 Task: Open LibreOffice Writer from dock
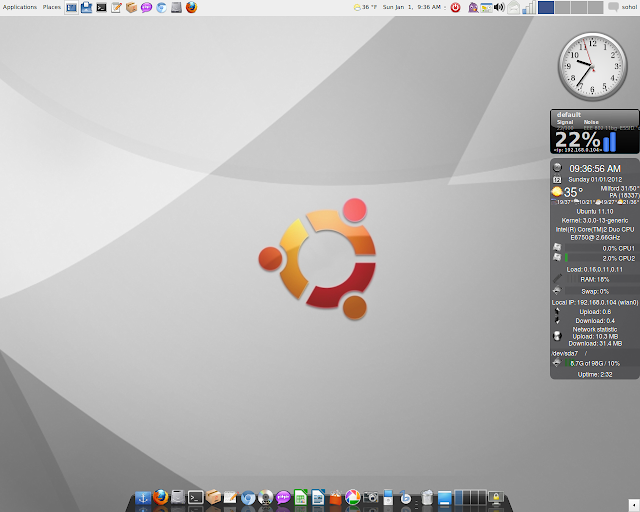point(318,497)
